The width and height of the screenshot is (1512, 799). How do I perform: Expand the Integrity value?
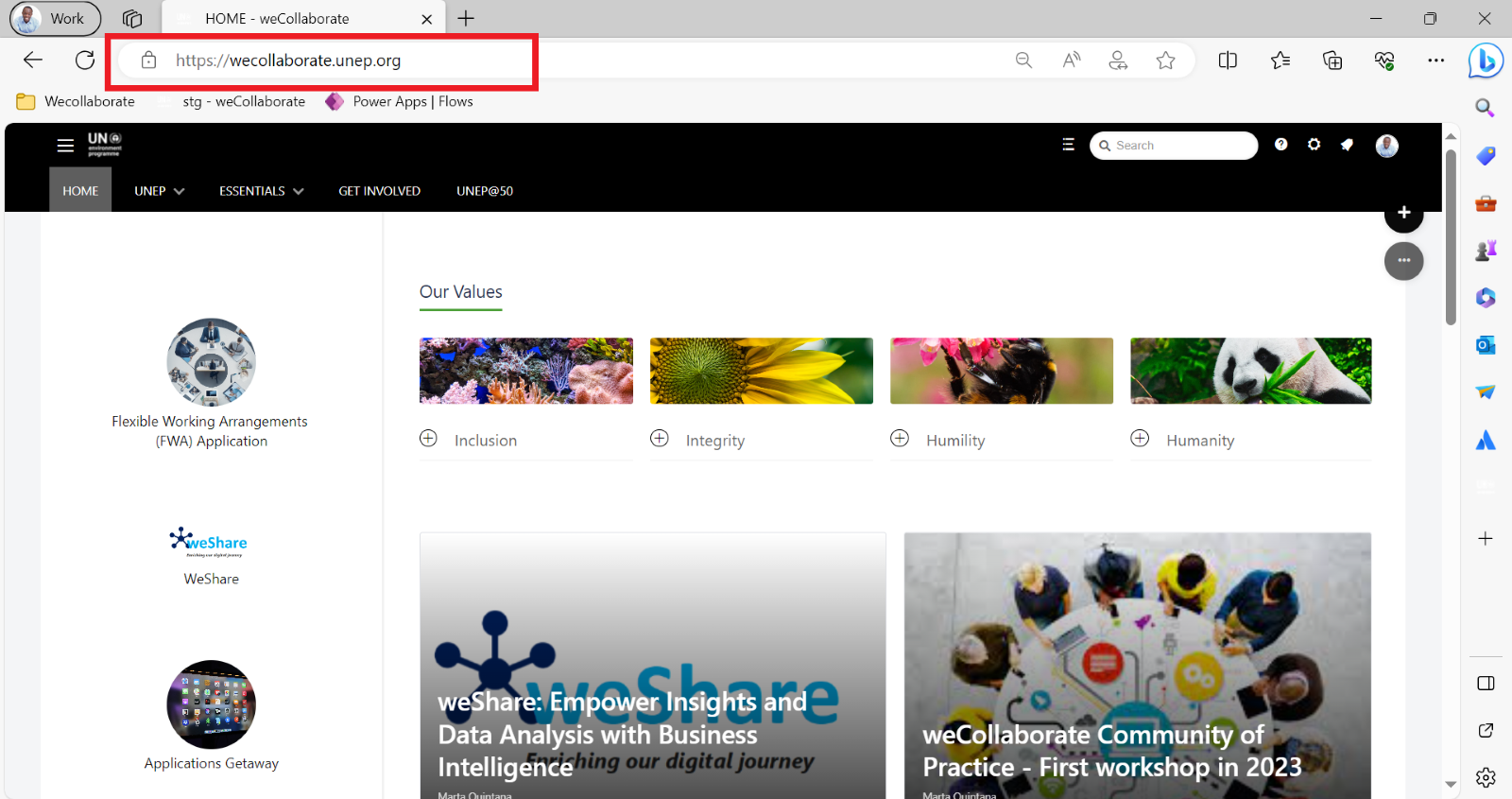coord(660,439)
